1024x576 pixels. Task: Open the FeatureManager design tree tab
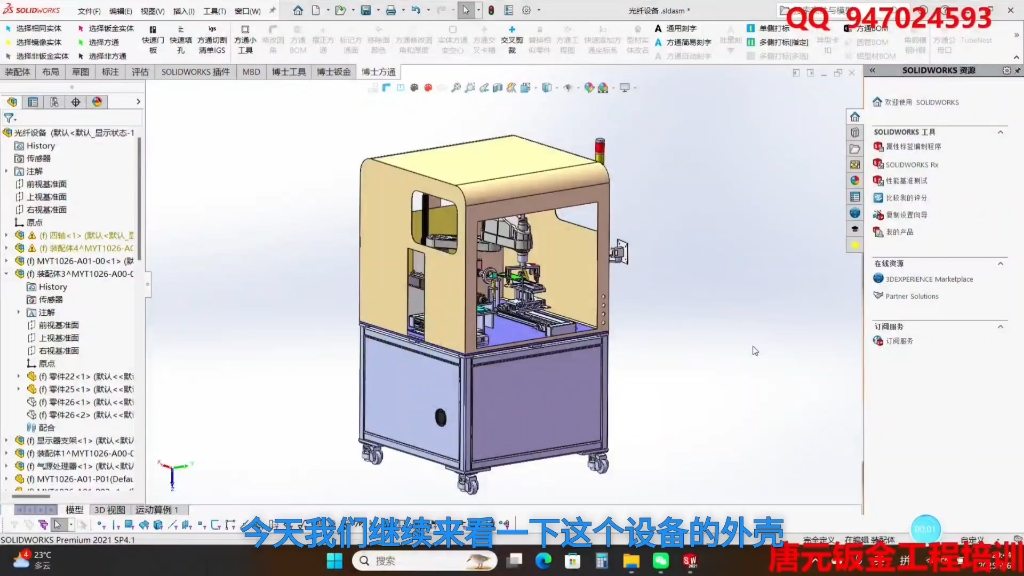point(12,102)
